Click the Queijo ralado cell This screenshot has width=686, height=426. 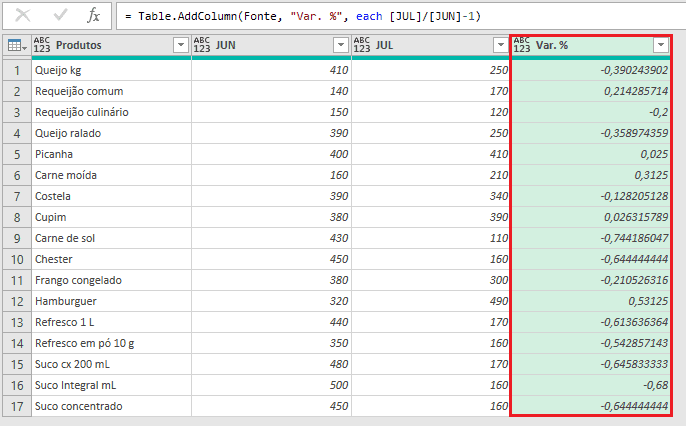coord(112,133)
